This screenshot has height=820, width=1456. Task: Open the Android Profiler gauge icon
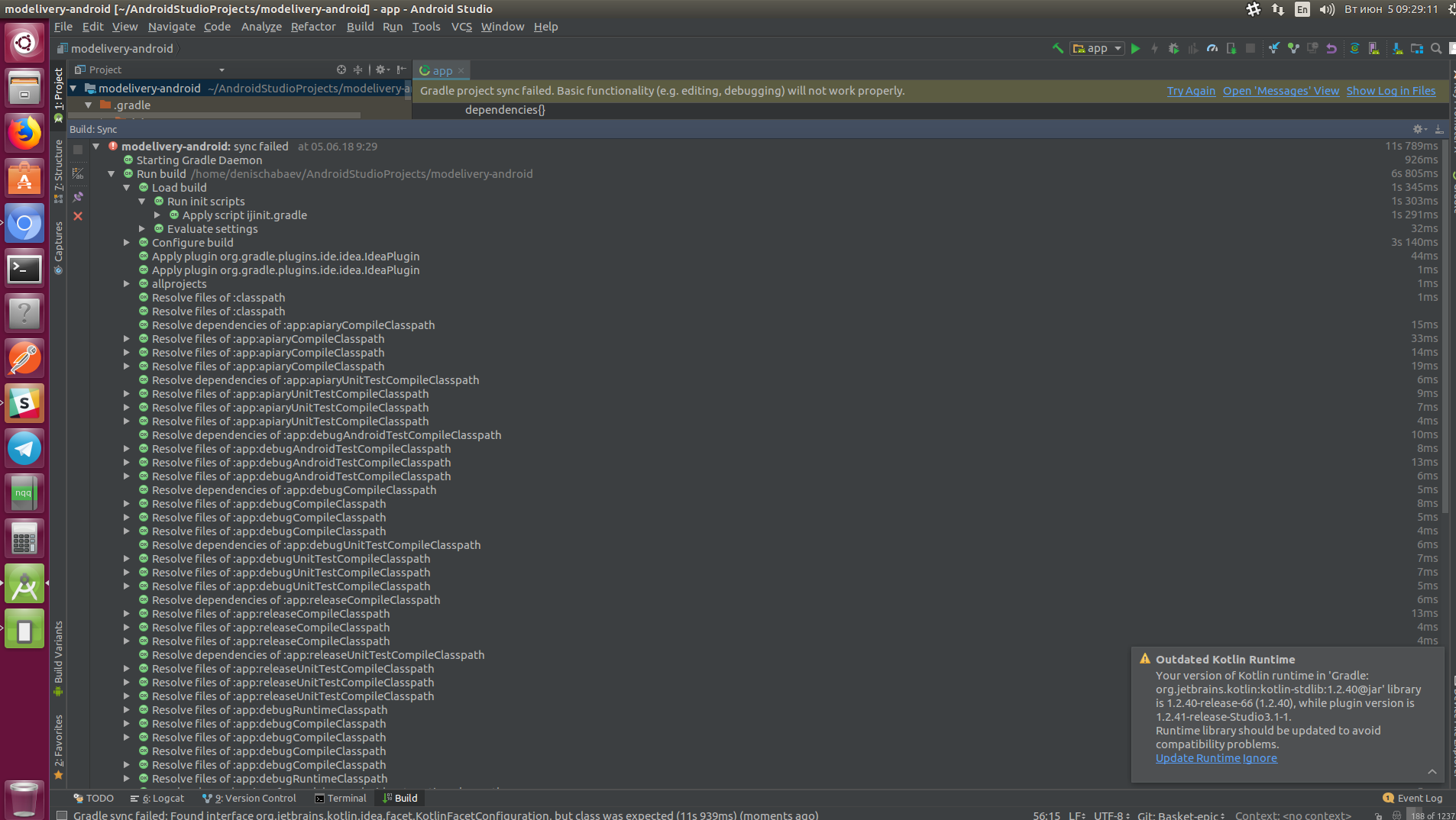[1212, 48]
